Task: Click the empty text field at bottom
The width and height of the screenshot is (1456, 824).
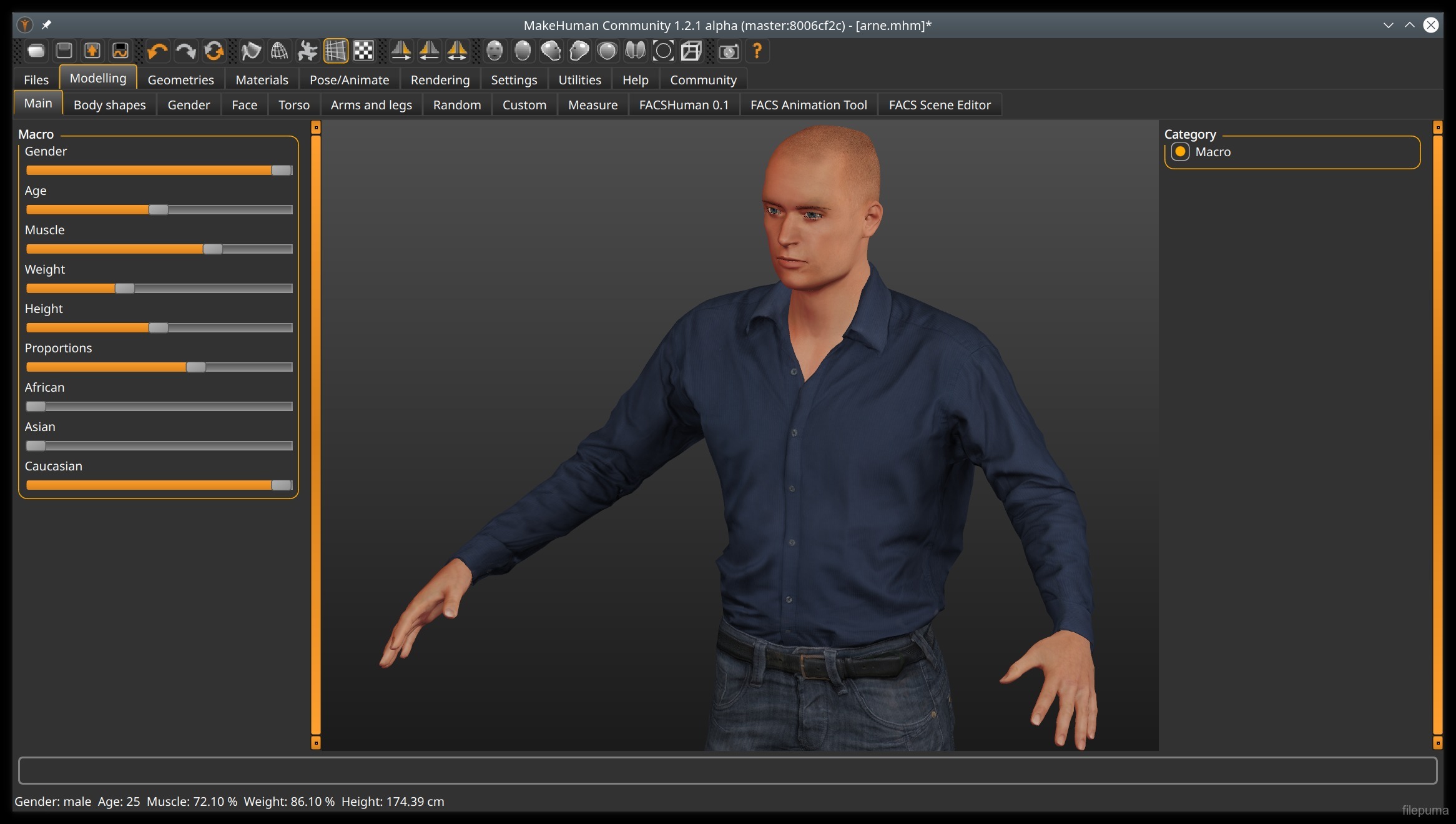Action: [x=727, y=770]
